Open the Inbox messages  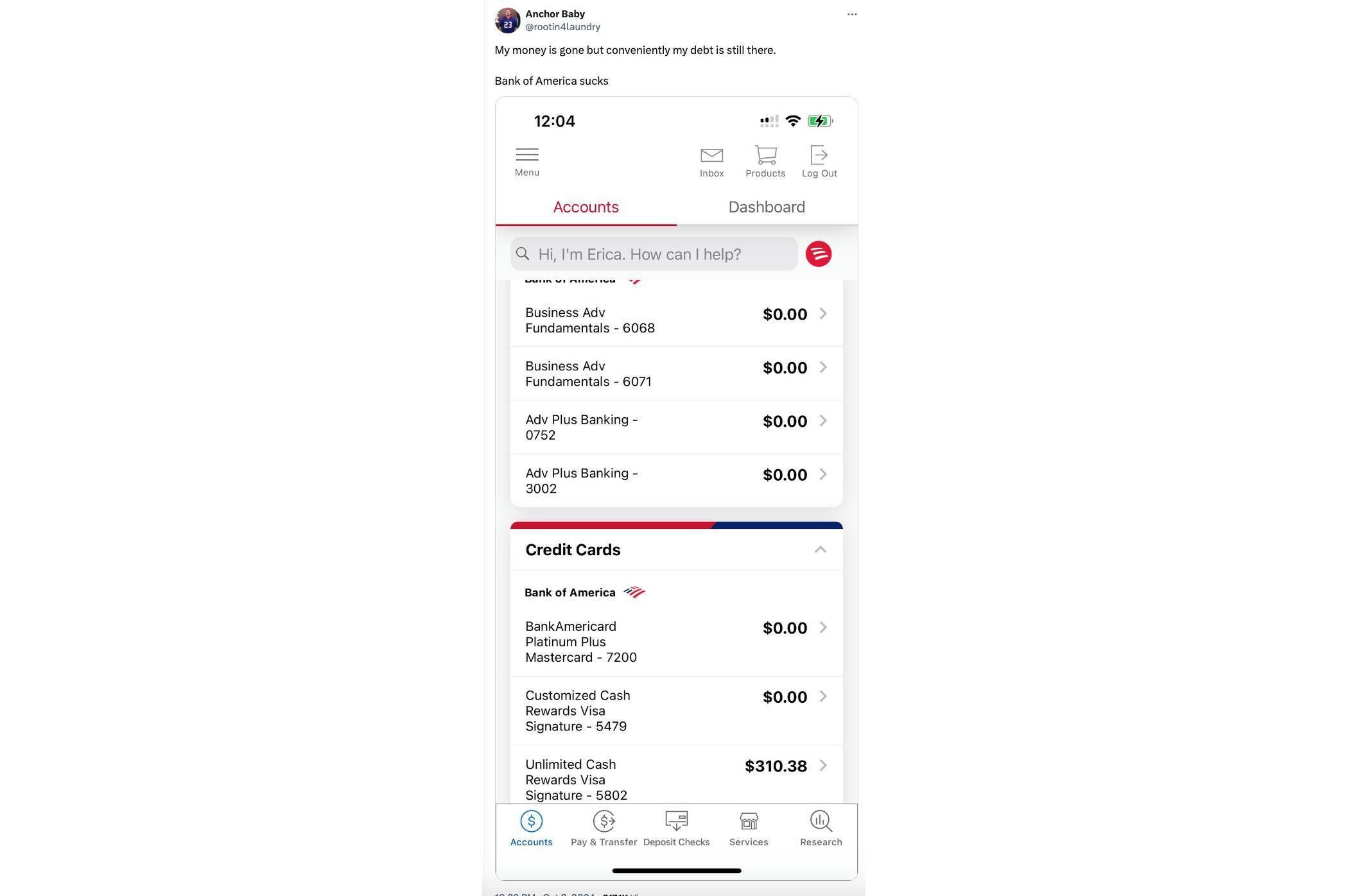point(712,160)
